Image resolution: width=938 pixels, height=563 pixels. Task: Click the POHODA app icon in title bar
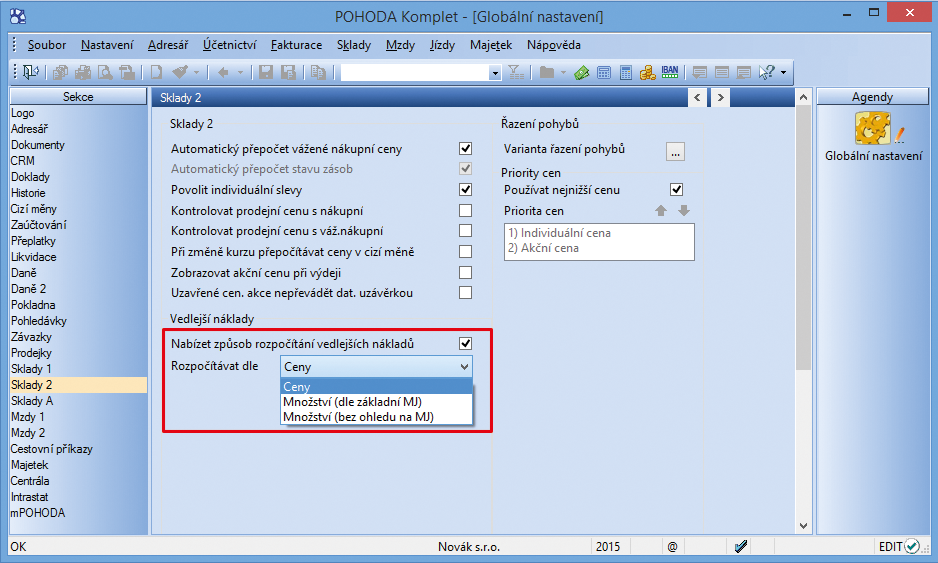point(18,16)
